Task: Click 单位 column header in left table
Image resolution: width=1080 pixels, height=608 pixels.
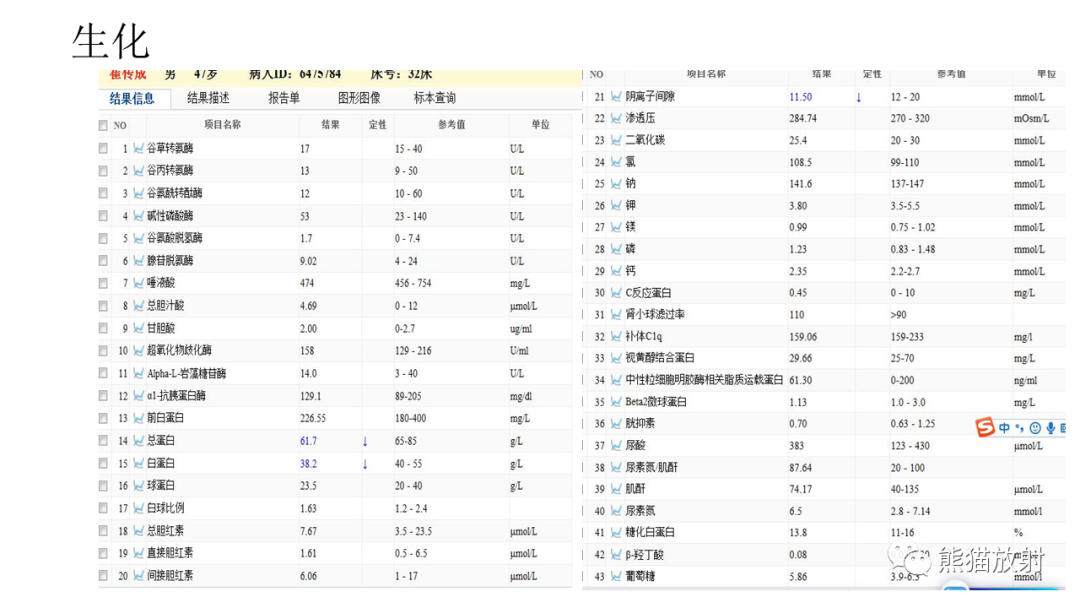Action: click(x=541, y=125)
